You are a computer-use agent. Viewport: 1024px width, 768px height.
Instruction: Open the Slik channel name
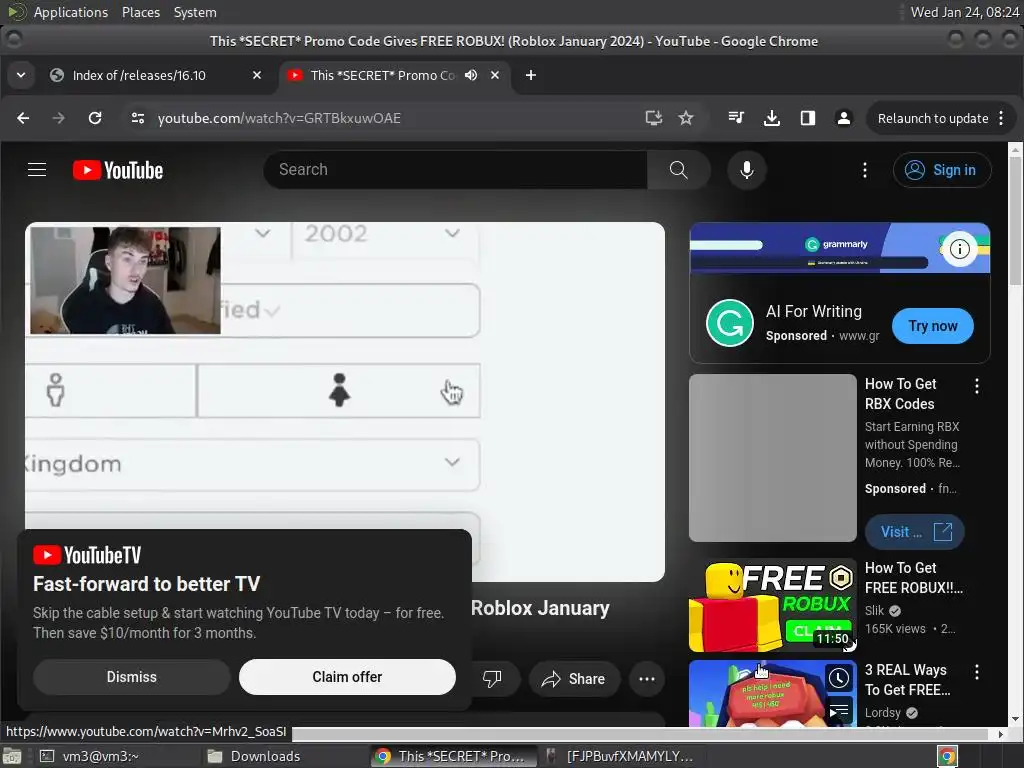pyautogui.click(x=874, y=611)
